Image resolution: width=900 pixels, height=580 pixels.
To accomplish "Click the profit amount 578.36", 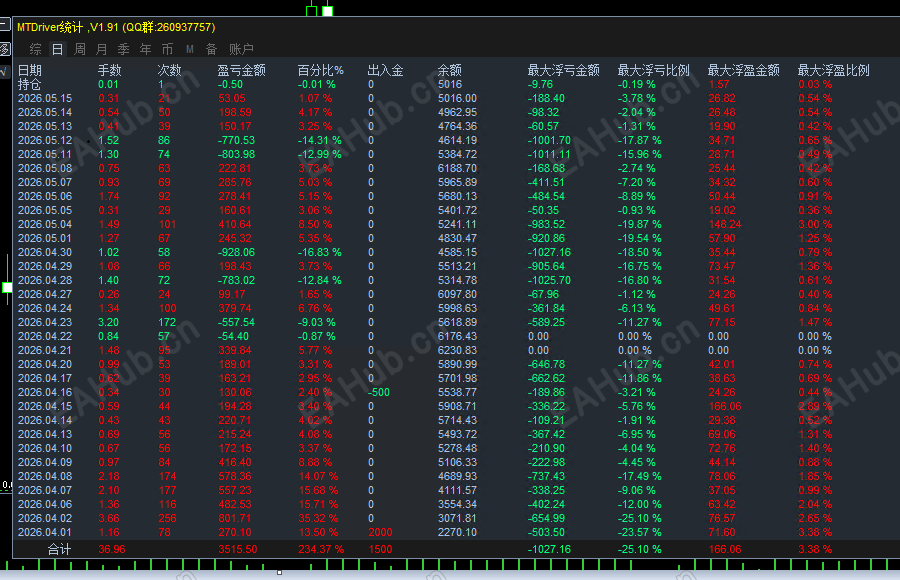I will pos(235,476).
